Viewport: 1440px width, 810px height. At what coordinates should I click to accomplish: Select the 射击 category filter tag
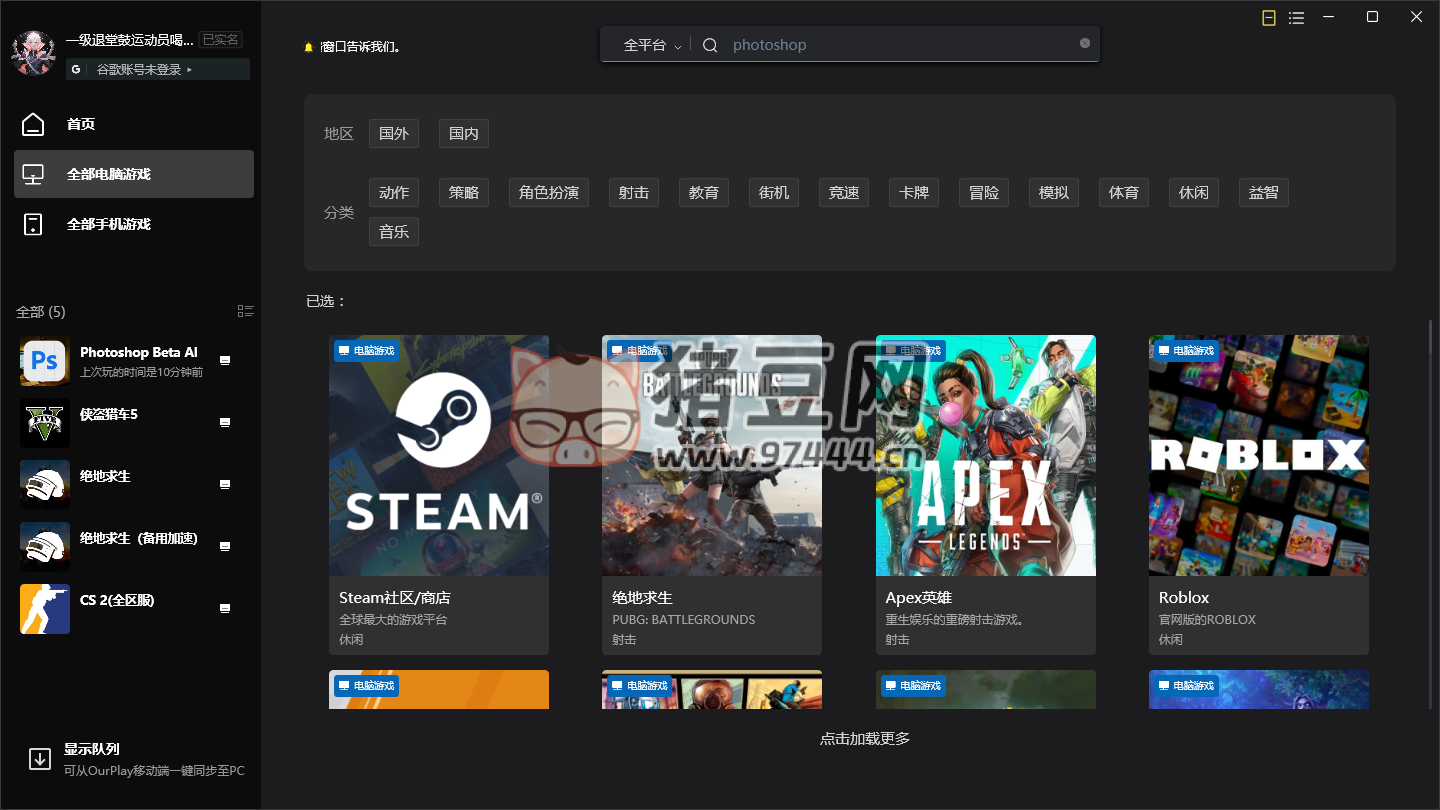634,193
